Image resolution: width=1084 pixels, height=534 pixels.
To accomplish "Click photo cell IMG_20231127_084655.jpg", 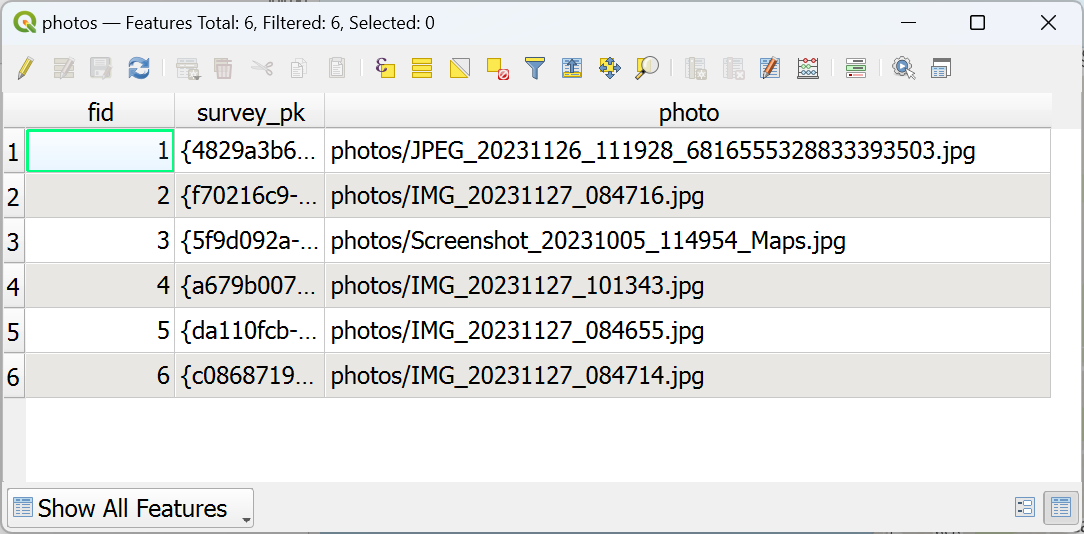I will pos(688,331).
